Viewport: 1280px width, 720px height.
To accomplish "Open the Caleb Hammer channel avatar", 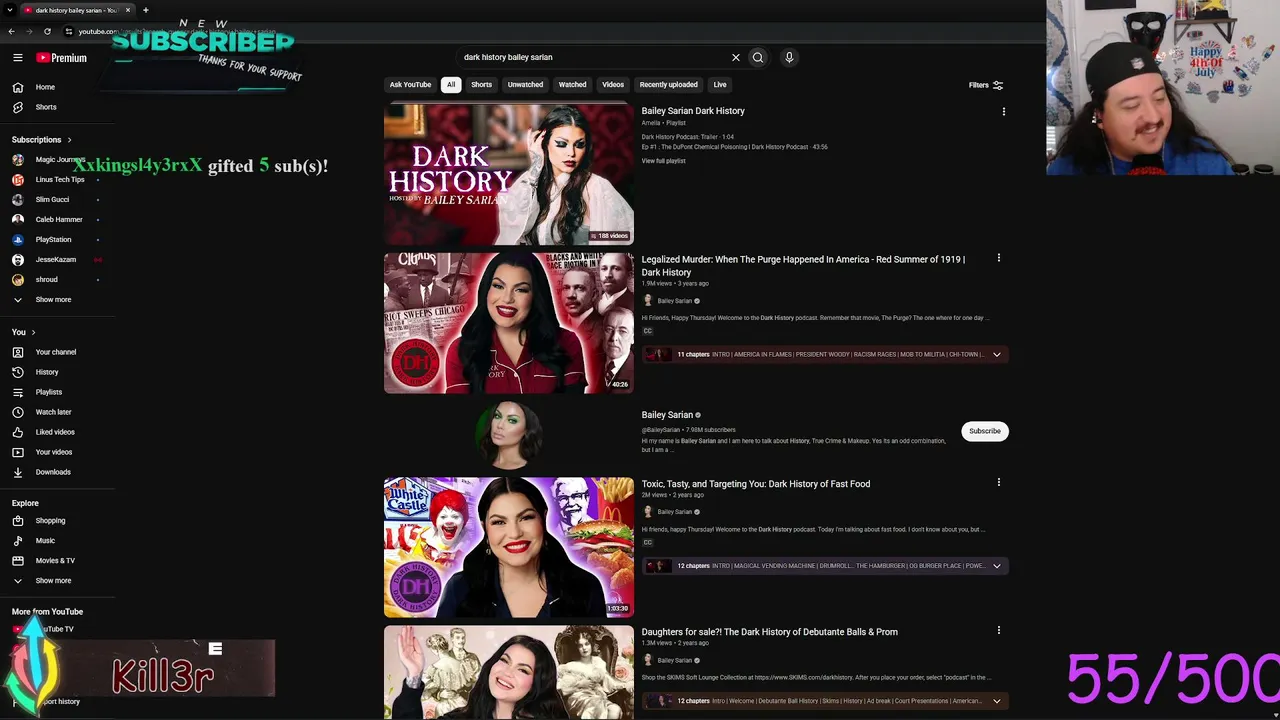I will [x=18, y=220].
